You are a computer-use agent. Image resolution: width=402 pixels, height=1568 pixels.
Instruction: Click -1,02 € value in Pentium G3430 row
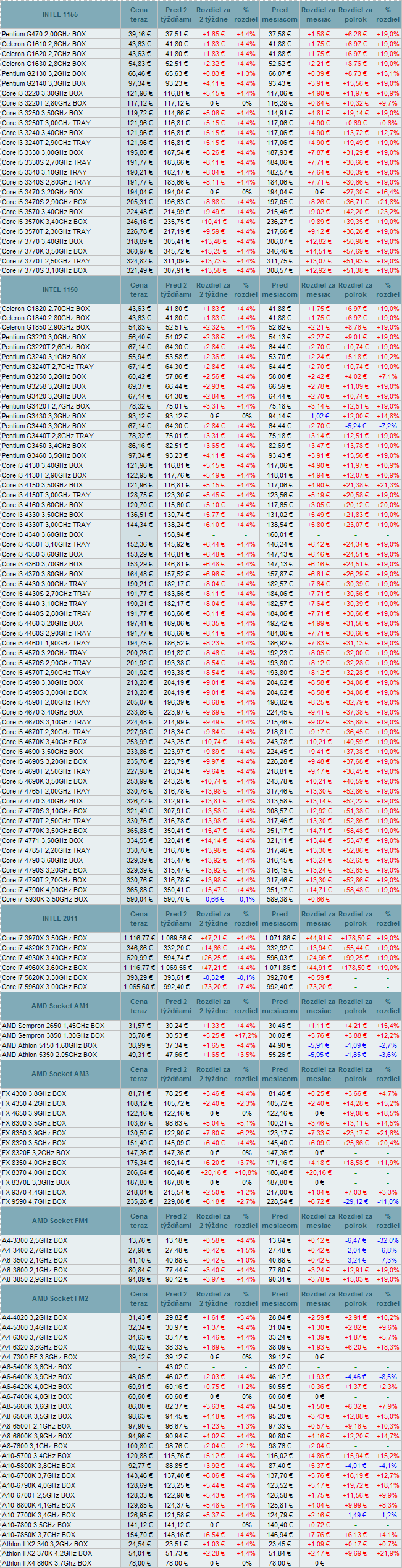click(x=319, y=416)
